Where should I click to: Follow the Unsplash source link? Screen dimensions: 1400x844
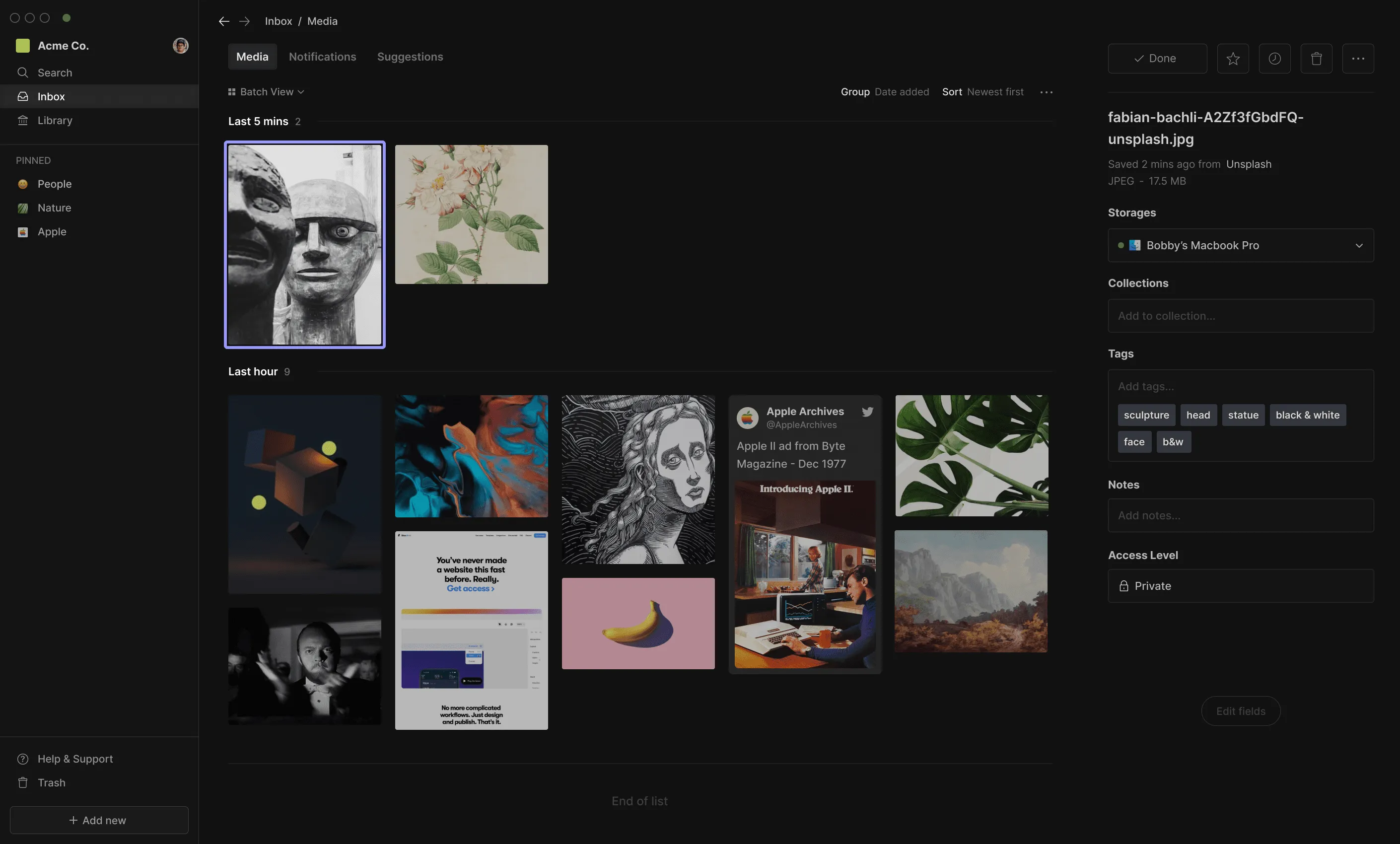click(x=1249, y=164)
